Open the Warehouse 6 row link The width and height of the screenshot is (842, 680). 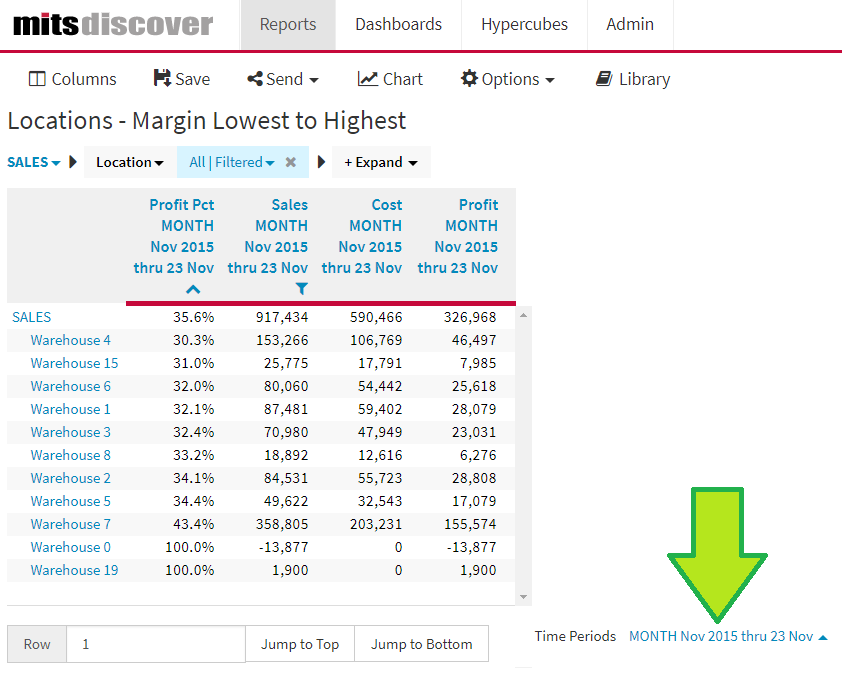(x=70, y=387)
